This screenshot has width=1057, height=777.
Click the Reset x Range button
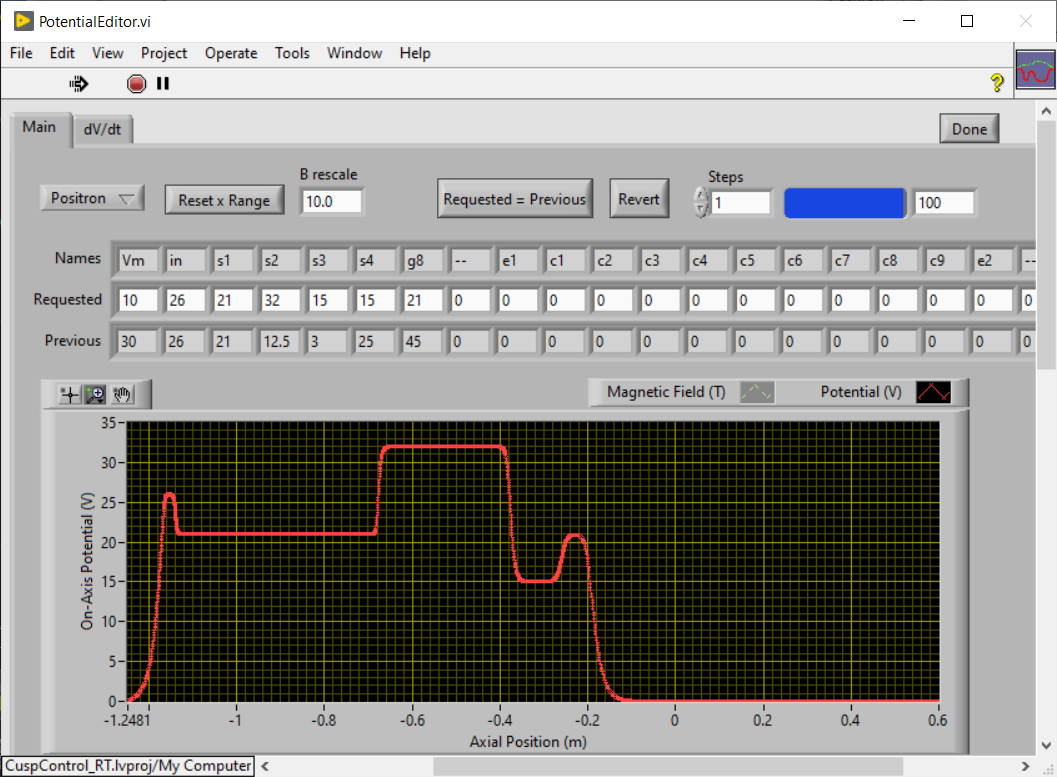click(224, 200)
